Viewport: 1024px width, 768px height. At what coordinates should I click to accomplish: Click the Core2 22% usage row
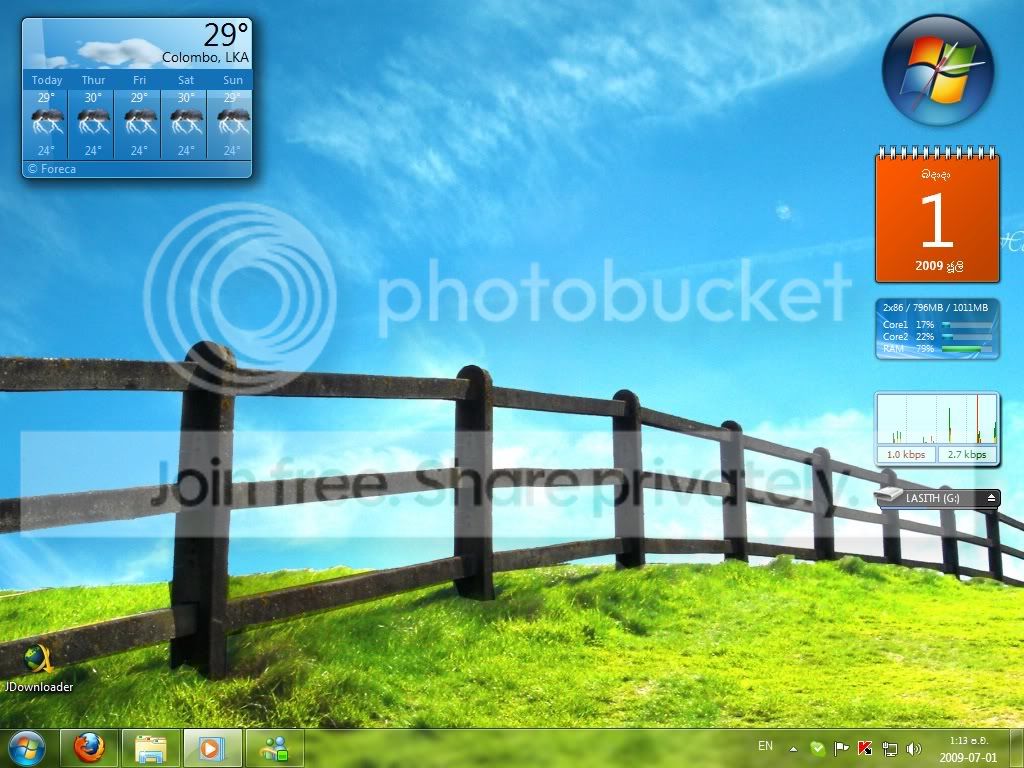tap(936, 336)
